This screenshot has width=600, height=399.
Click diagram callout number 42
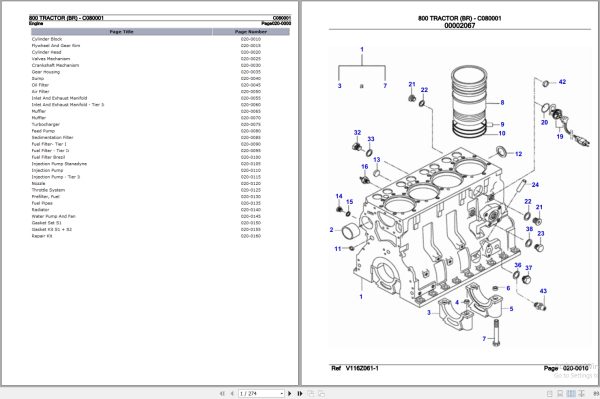(562, 81)
